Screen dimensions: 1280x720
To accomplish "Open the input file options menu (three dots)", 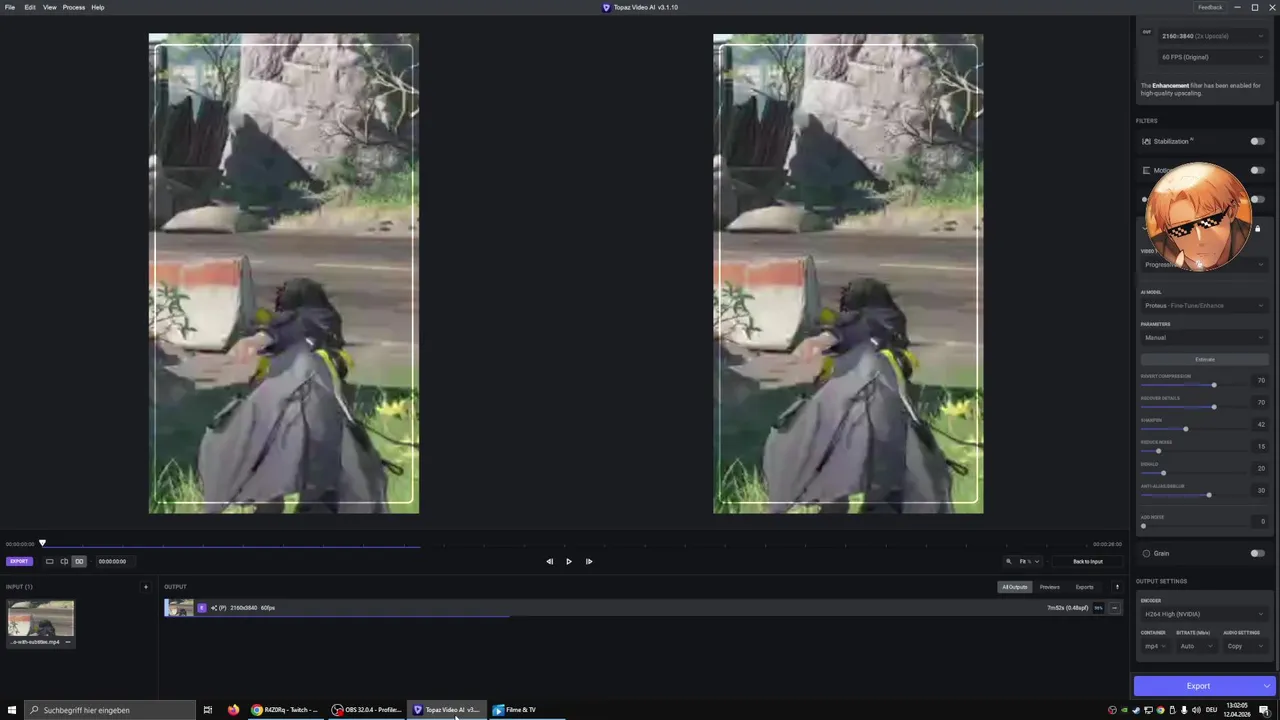I will pyautogui.click(x=68, y=642).
